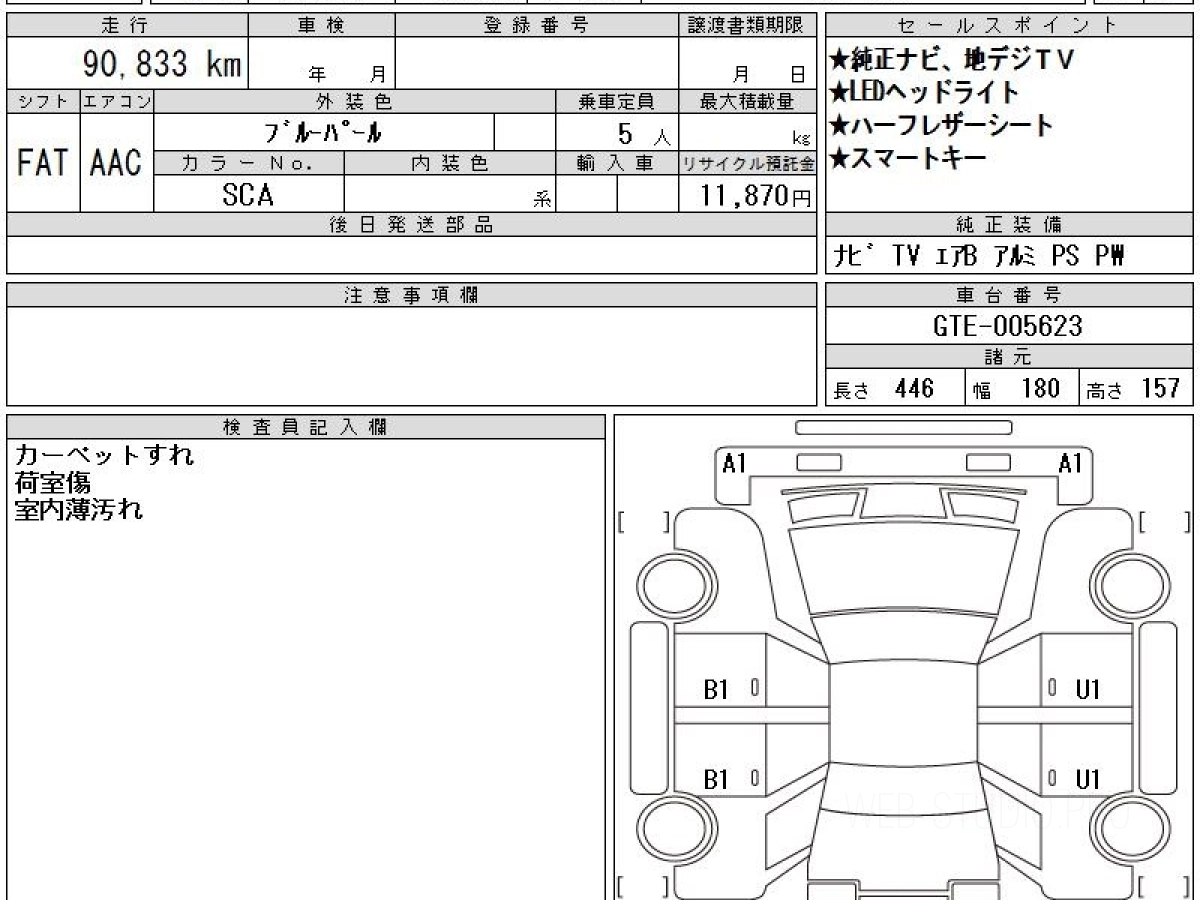Select the 輸入車 header

617,163
